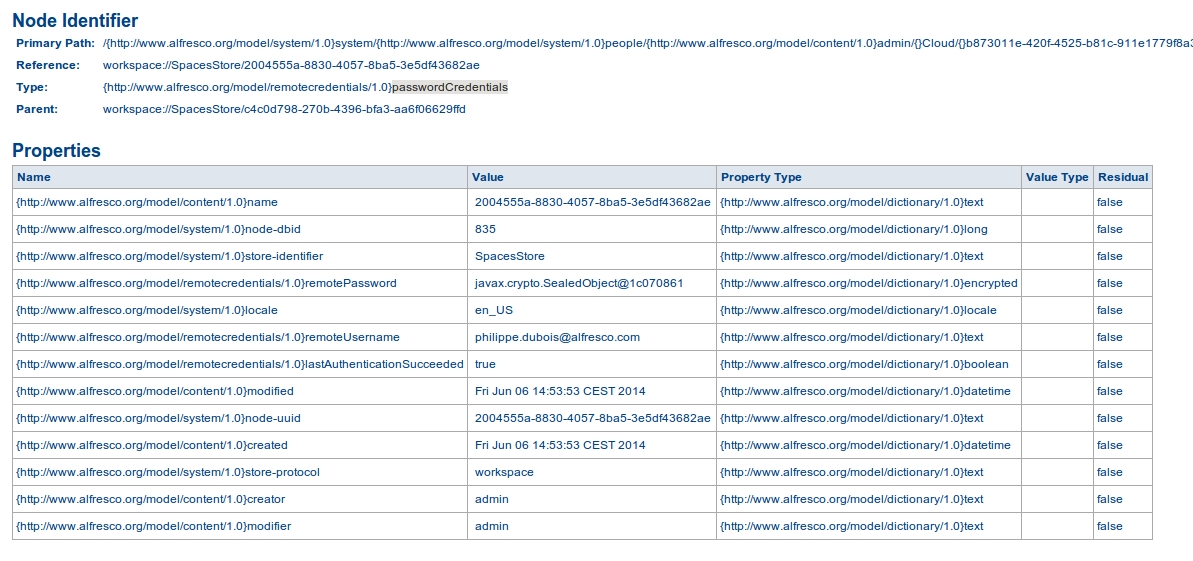Select the highlighted passwordCredentials type text
The image size is (1193, 561).
[x=450, y=87]
